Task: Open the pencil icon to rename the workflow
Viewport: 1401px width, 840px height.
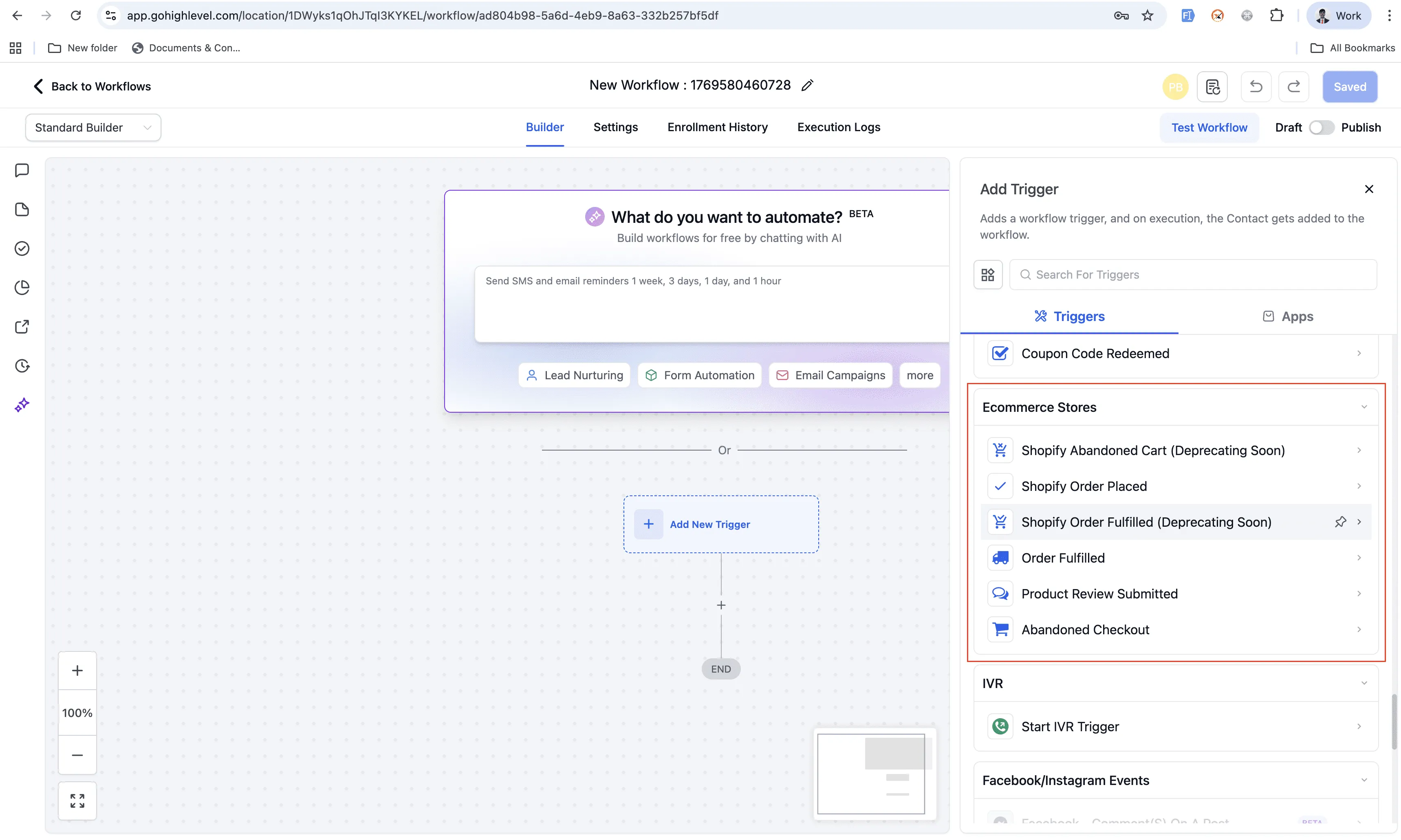Action: pos(808,85)
